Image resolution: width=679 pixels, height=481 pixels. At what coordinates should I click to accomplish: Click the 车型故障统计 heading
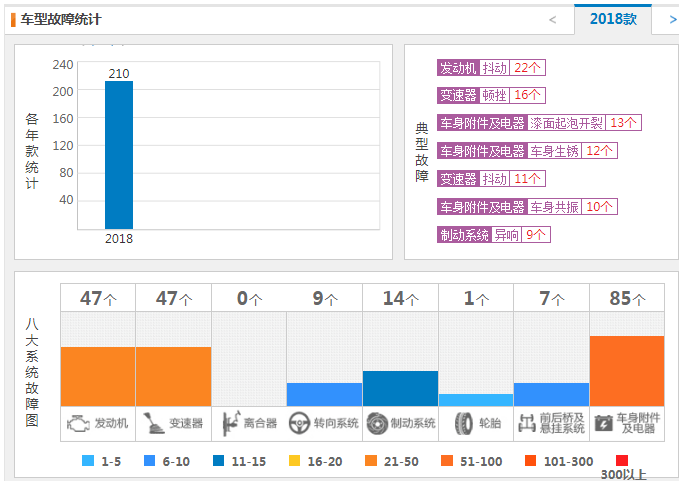click(61, 19)
